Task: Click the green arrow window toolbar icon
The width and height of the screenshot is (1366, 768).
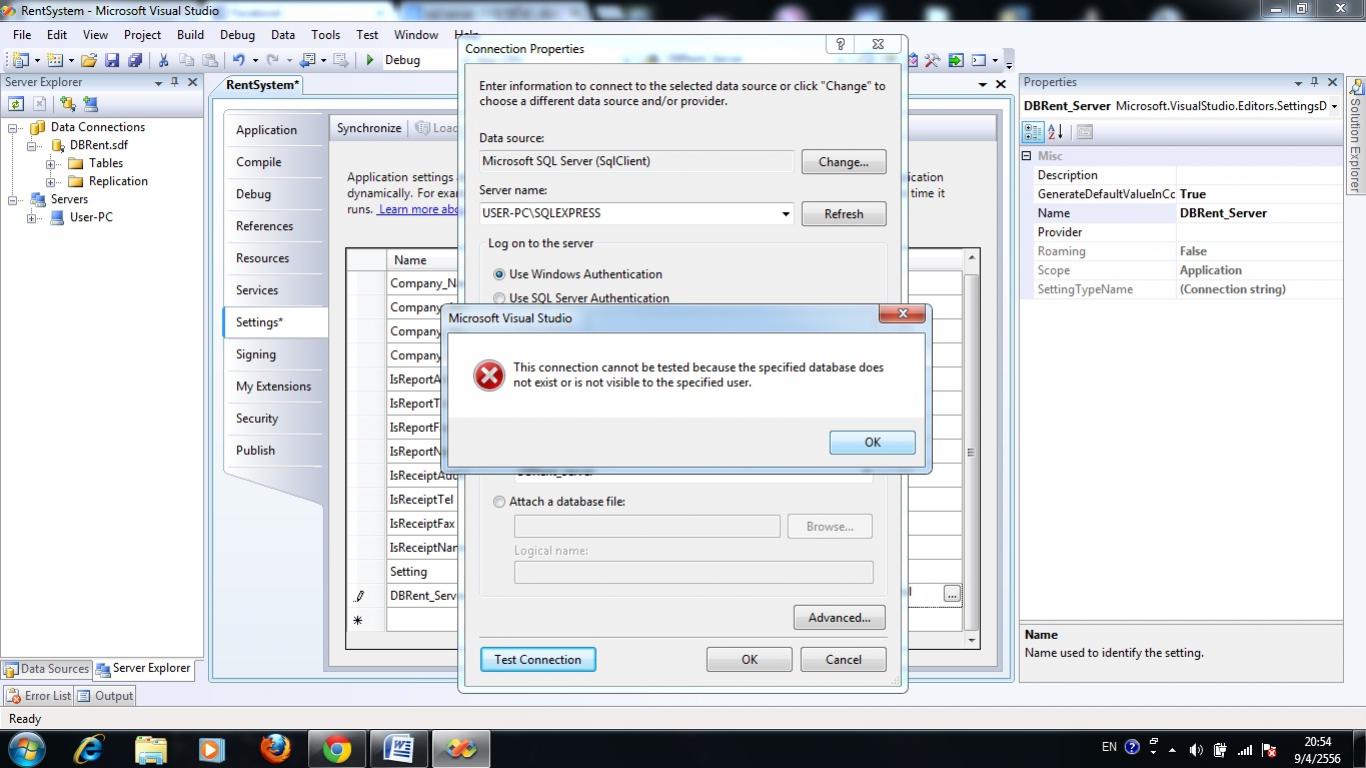Action: pyautogui.click(x=956, y=60)
